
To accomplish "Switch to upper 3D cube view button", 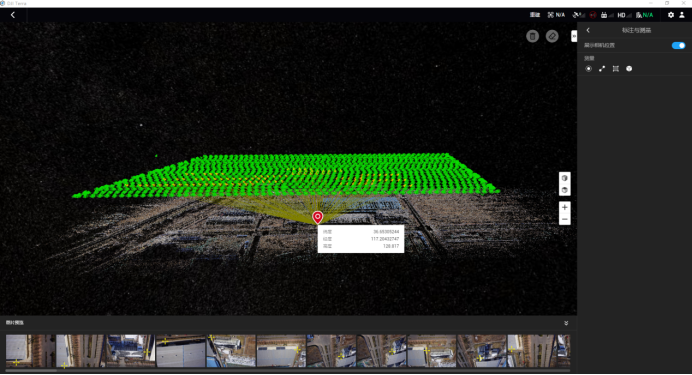I will coord(564,178).
